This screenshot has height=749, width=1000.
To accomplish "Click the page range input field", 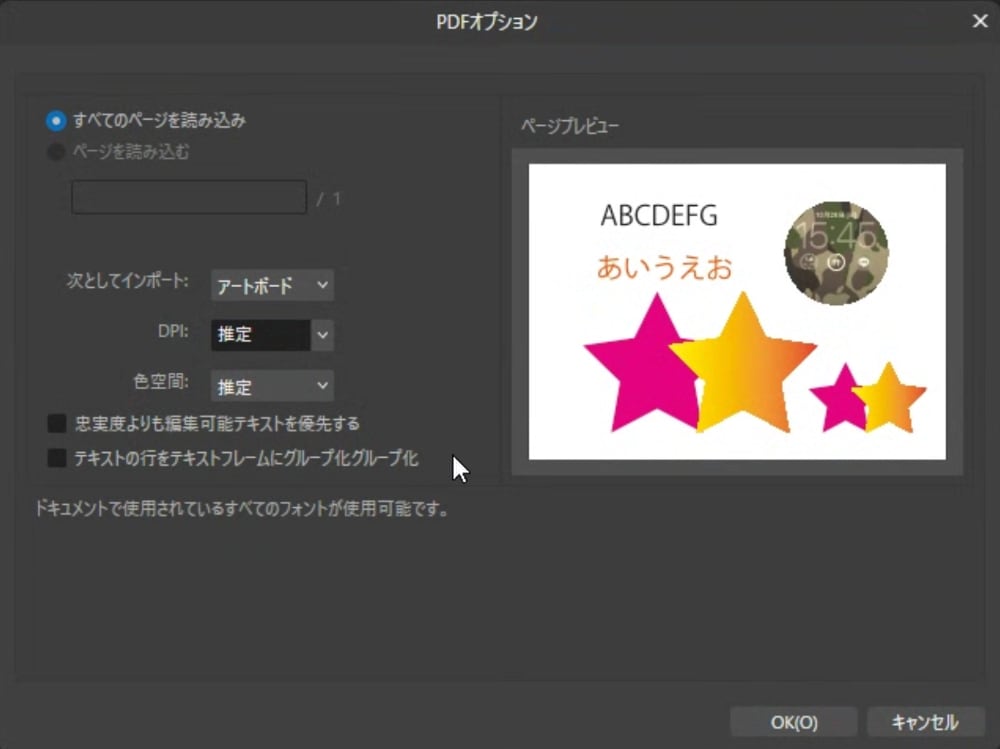I will click(189, 197).
